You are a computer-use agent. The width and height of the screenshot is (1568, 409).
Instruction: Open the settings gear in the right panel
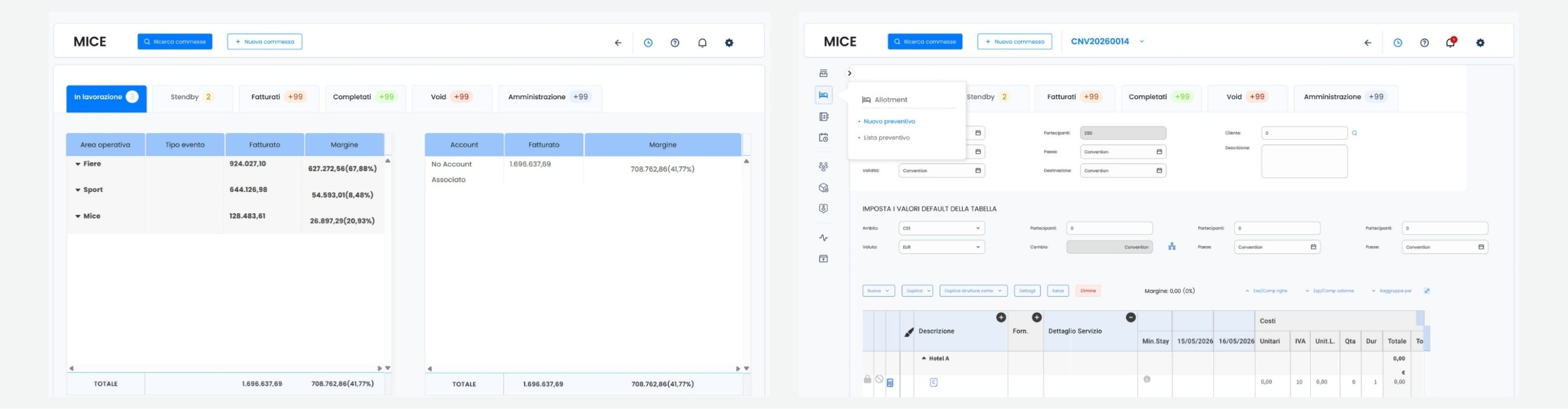(x=1480, y=43)
